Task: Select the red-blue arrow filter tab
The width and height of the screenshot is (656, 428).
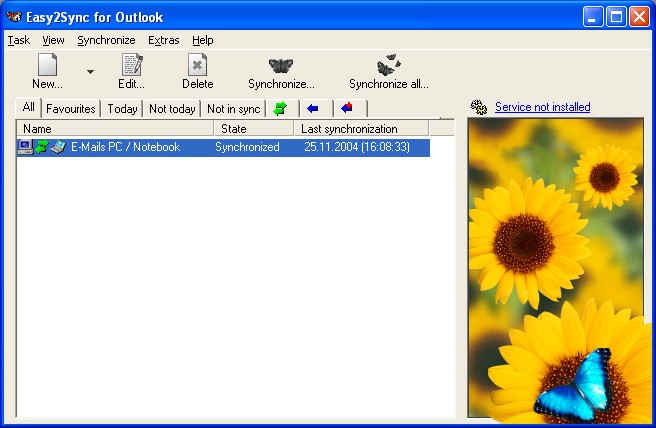Action: click(x=347, y=108)
